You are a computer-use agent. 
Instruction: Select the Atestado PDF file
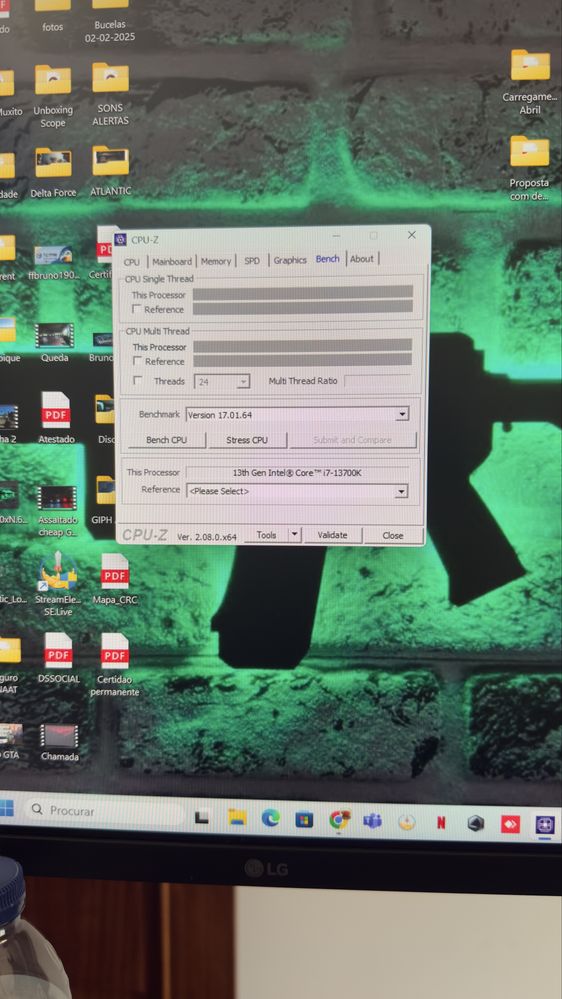pyautogui.click(x=56, y=417)
